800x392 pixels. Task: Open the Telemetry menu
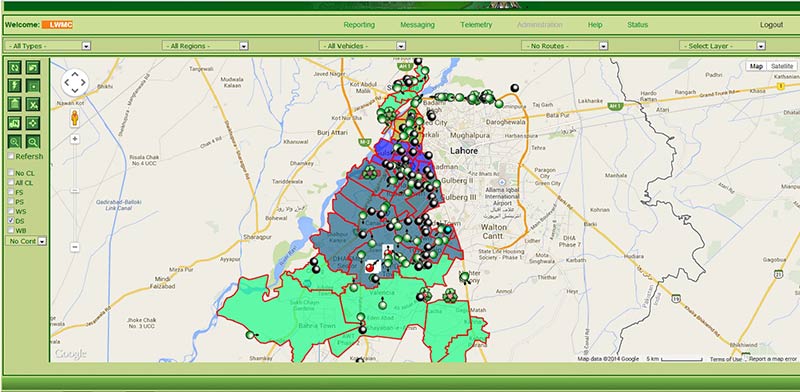coord(476,24)
